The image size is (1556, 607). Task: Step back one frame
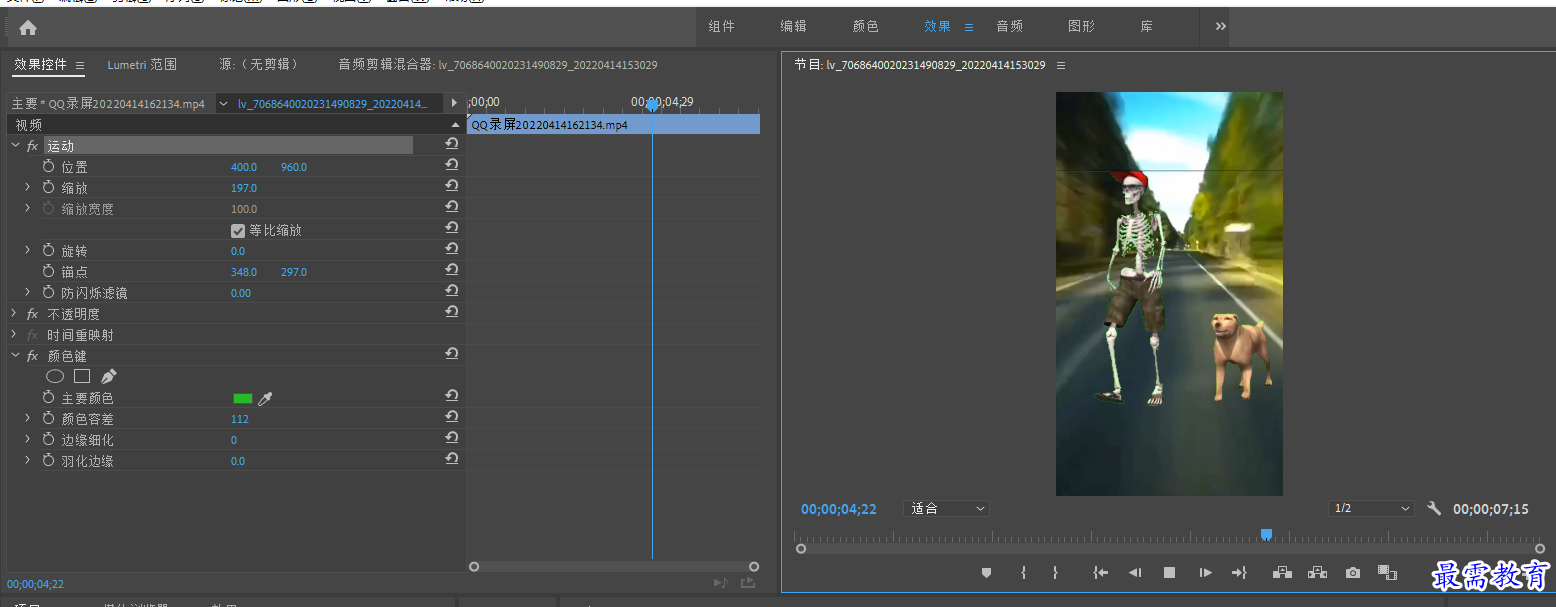tap(1135, 573)
